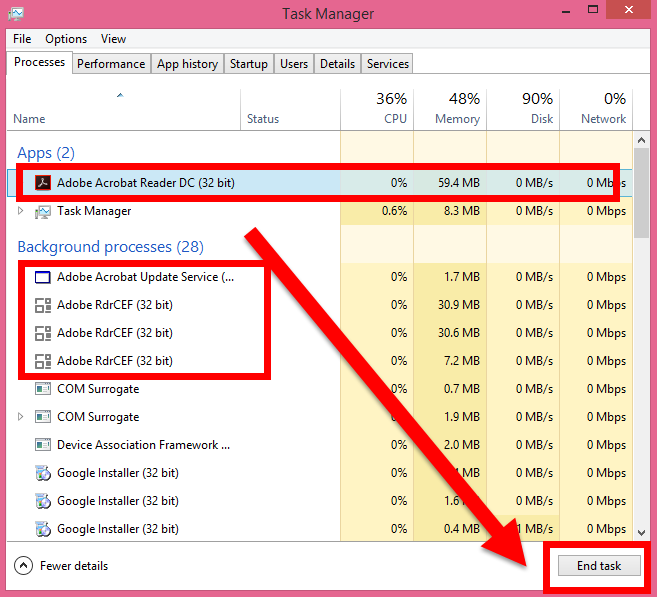Click the 8.3 MB memory value
This screenshot has height=597, width=657.
point(462,211)
